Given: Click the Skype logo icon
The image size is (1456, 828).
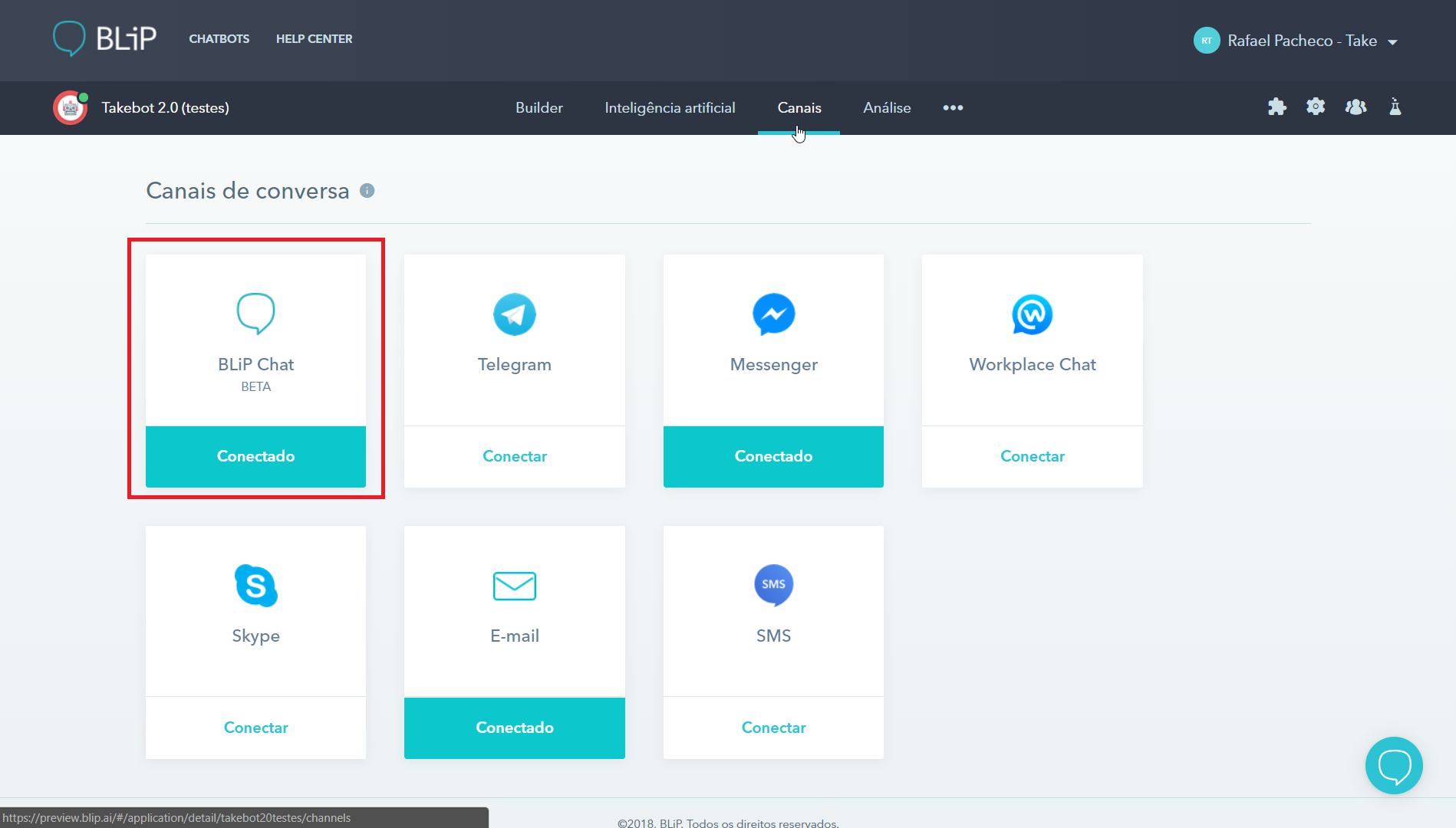Looking at the screenshot, I should pos(255,586).
